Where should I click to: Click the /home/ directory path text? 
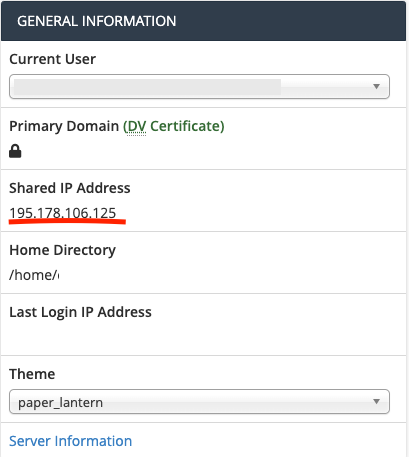tap(34, 275)
